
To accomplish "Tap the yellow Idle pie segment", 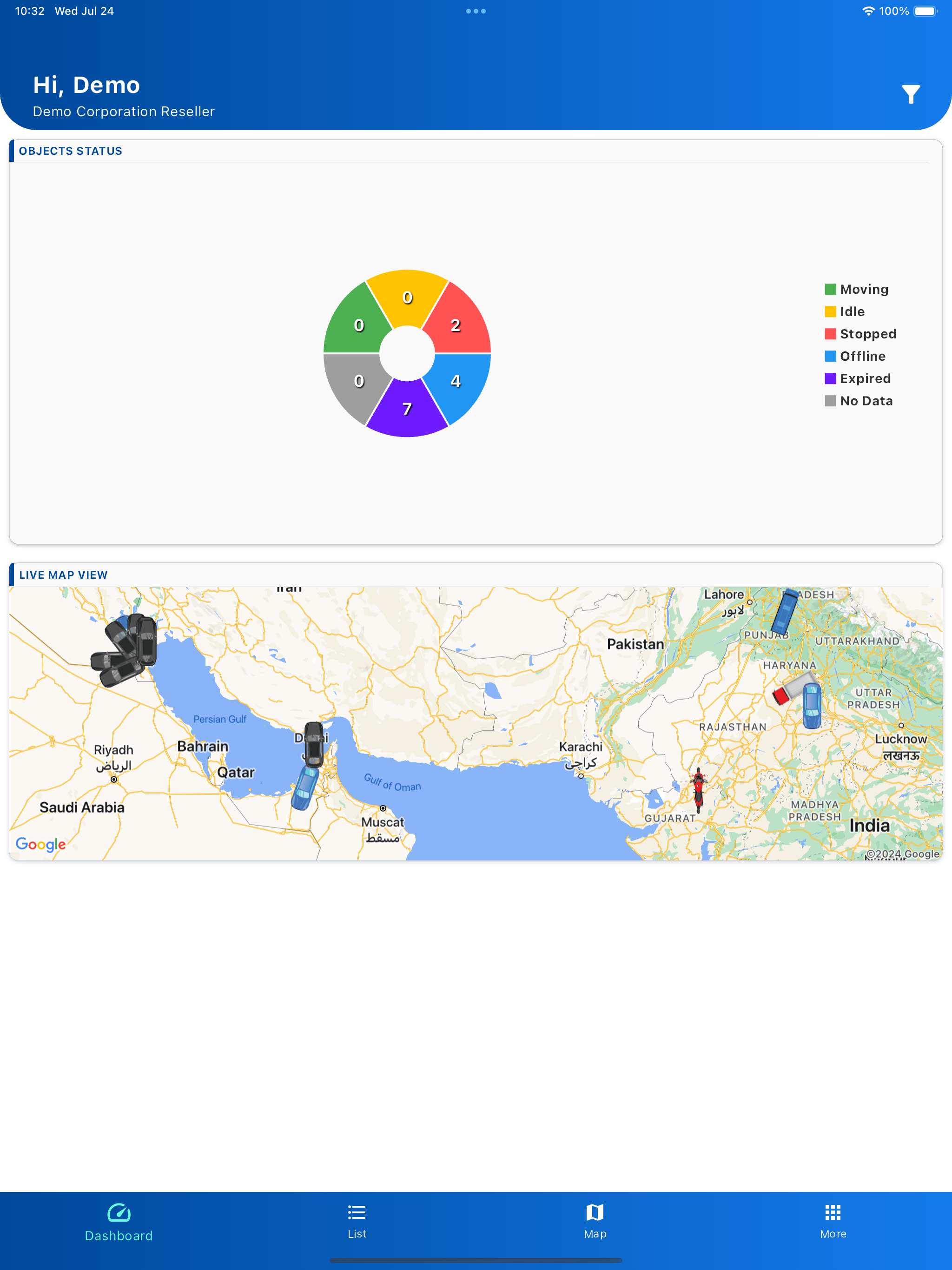I will point(407,297).
